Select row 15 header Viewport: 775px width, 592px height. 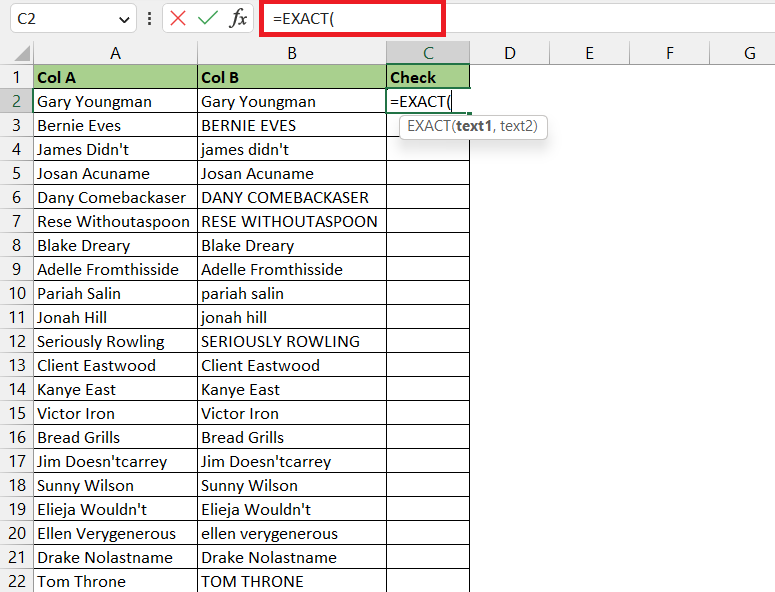(x=16, y=413)
